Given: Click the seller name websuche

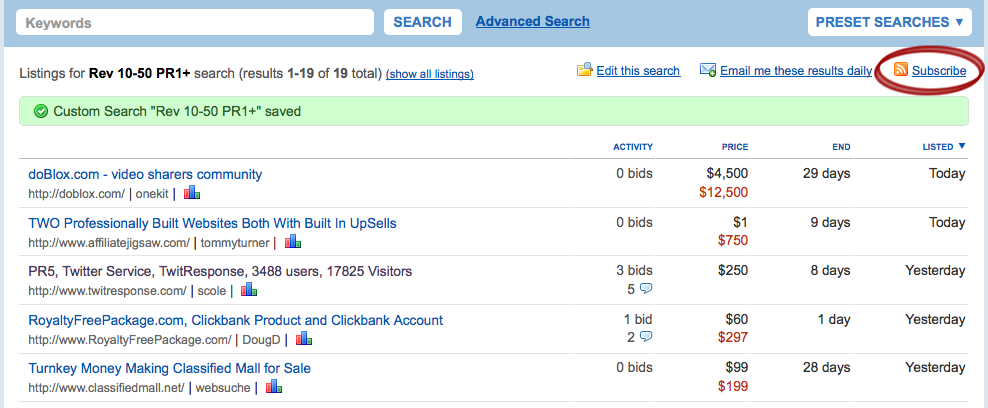Looking at the screenshot, I should 223,388.
